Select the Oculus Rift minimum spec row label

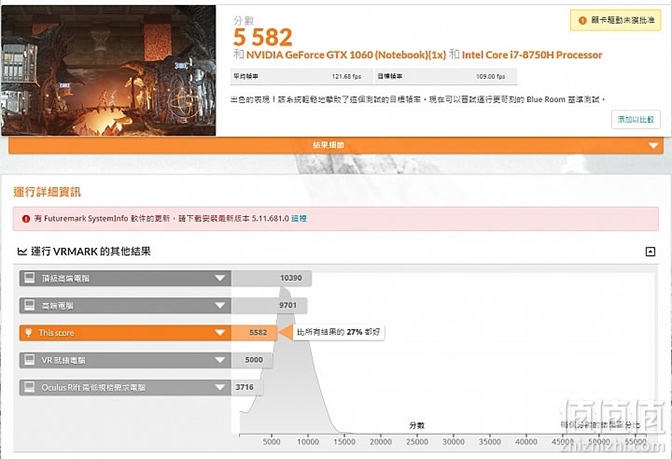click(x=93, y=387)
